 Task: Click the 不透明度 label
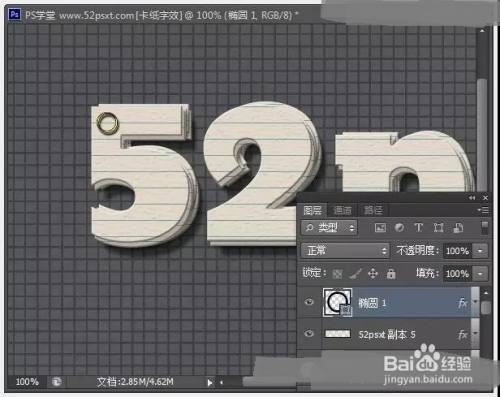click(x=417, y=250)
